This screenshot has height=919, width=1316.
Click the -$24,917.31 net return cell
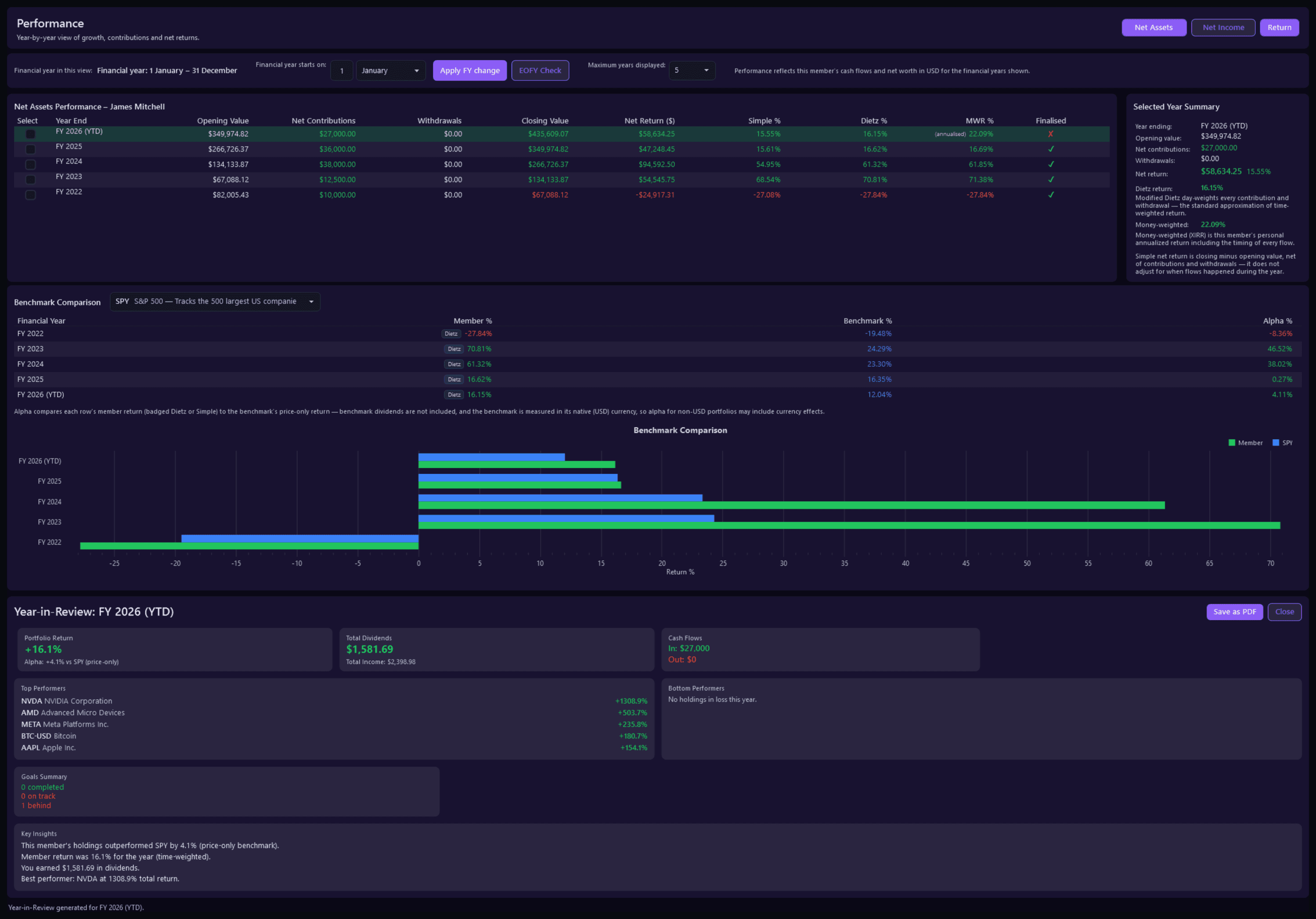(x=655, y=195)
